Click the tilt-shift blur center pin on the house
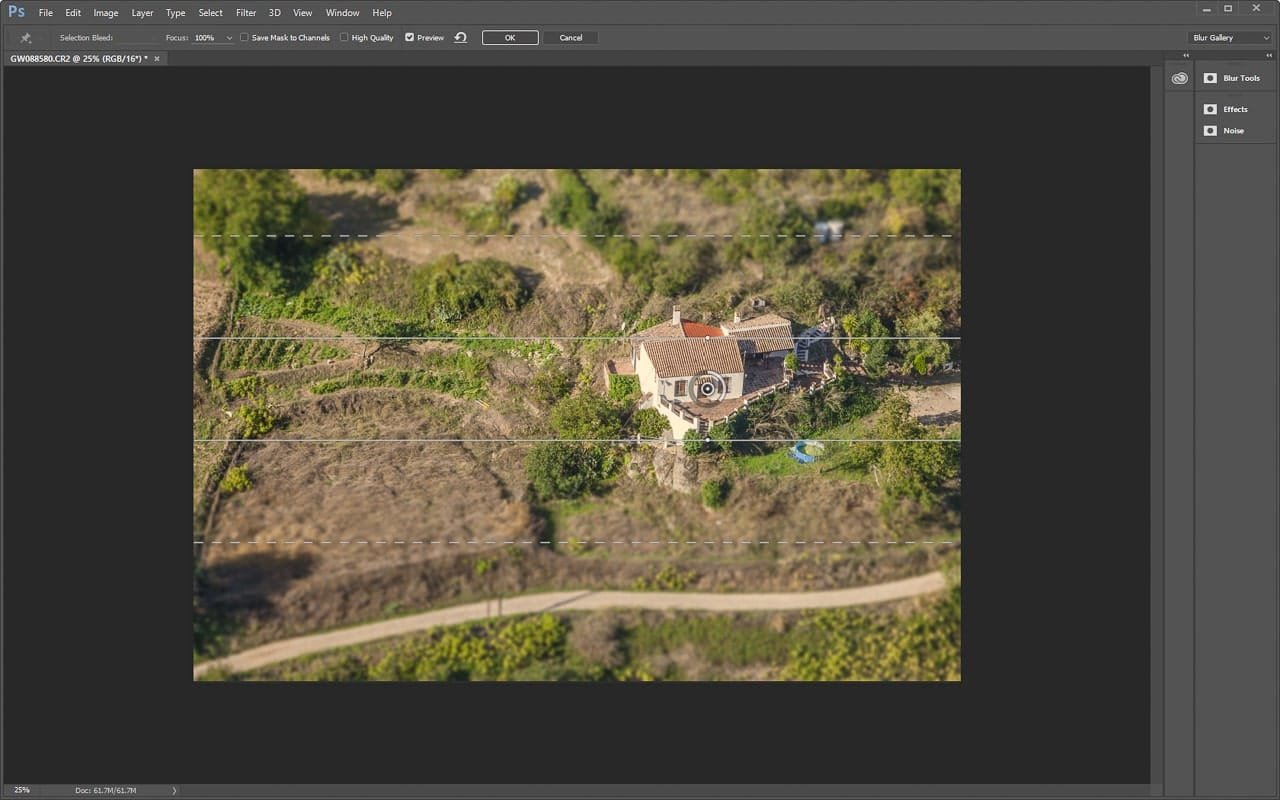 pyautogui.click(x=707, y=388)
